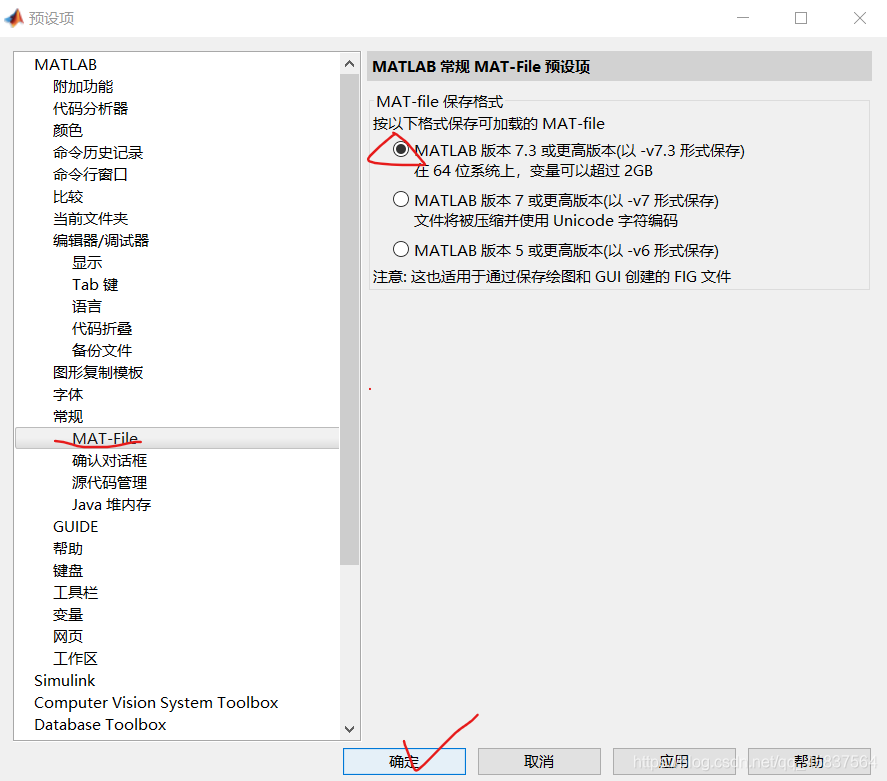Image resolution: width=887 pixels, height=781 pixels.
Task: Select the 备份文件 preferences item
Action: tap(102, 351)
